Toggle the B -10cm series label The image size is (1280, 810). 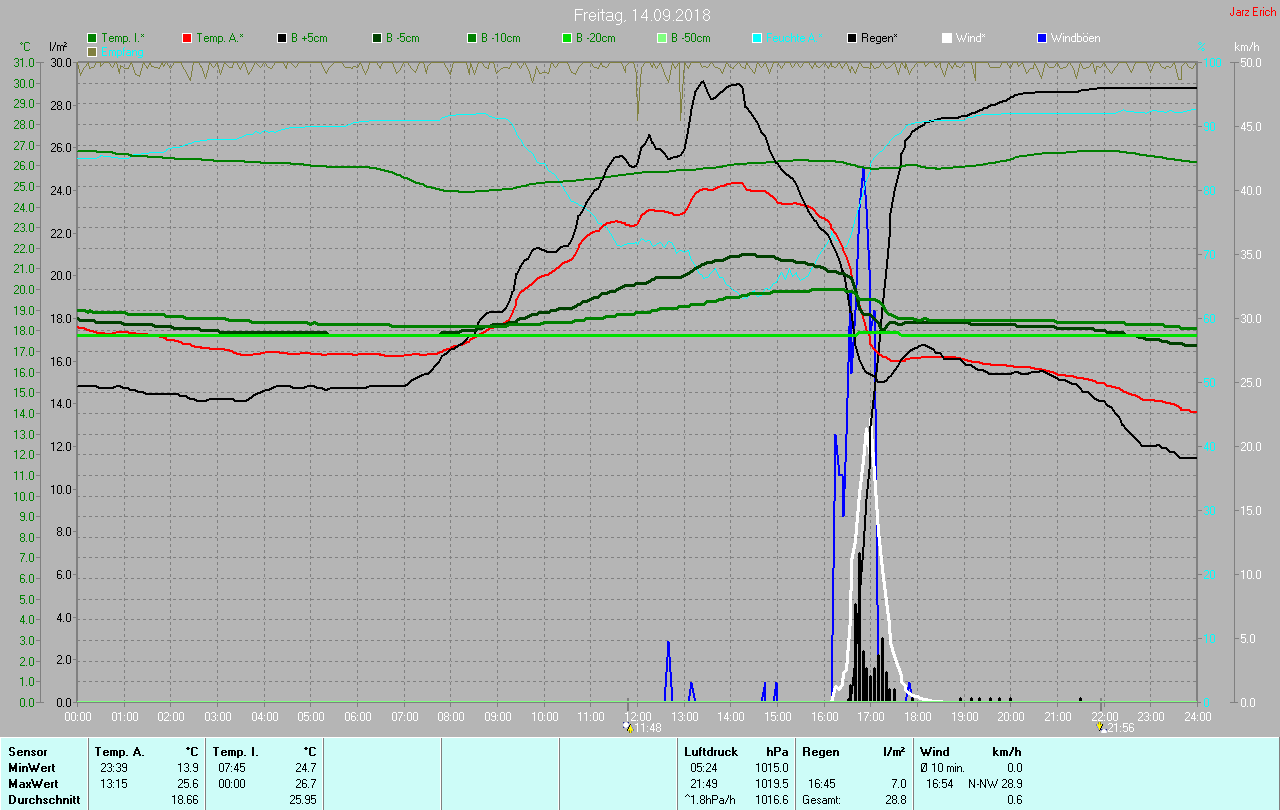pos(500,38)
